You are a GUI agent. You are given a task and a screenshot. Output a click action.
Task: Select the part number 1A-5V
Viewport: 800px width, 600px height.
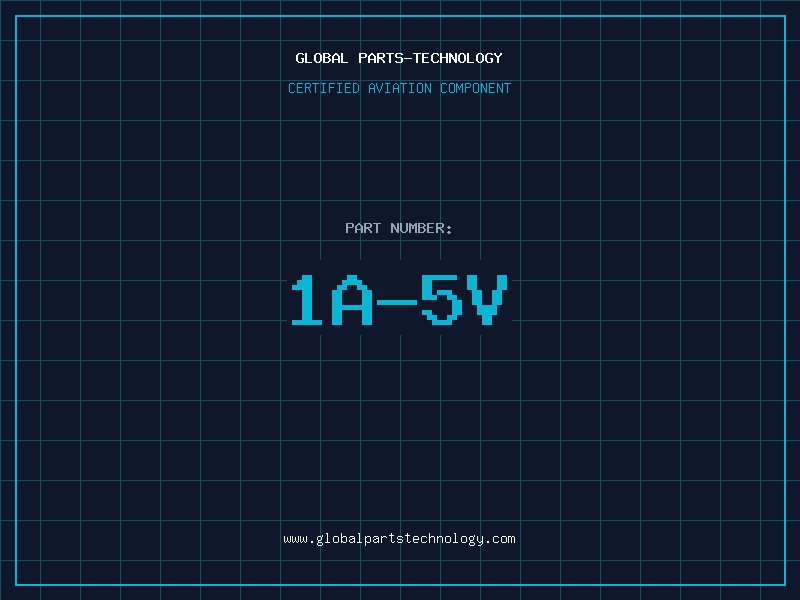pyautogui.click(x=399, y=300)
